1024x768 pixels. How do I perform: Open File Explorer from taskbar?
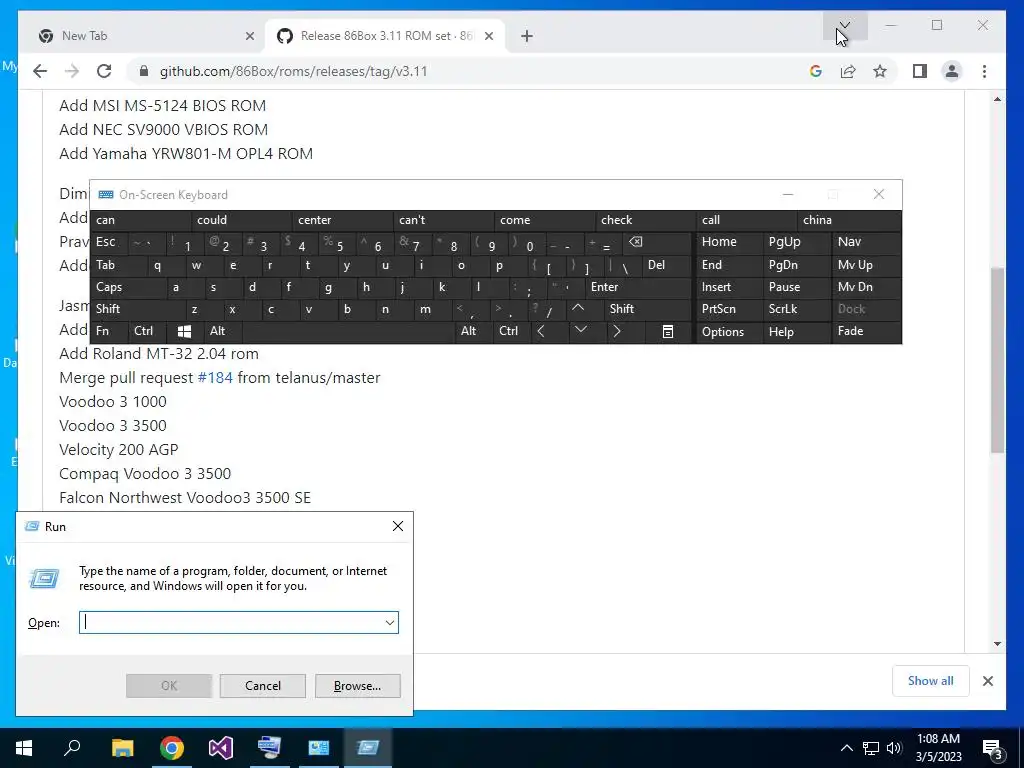122,748
